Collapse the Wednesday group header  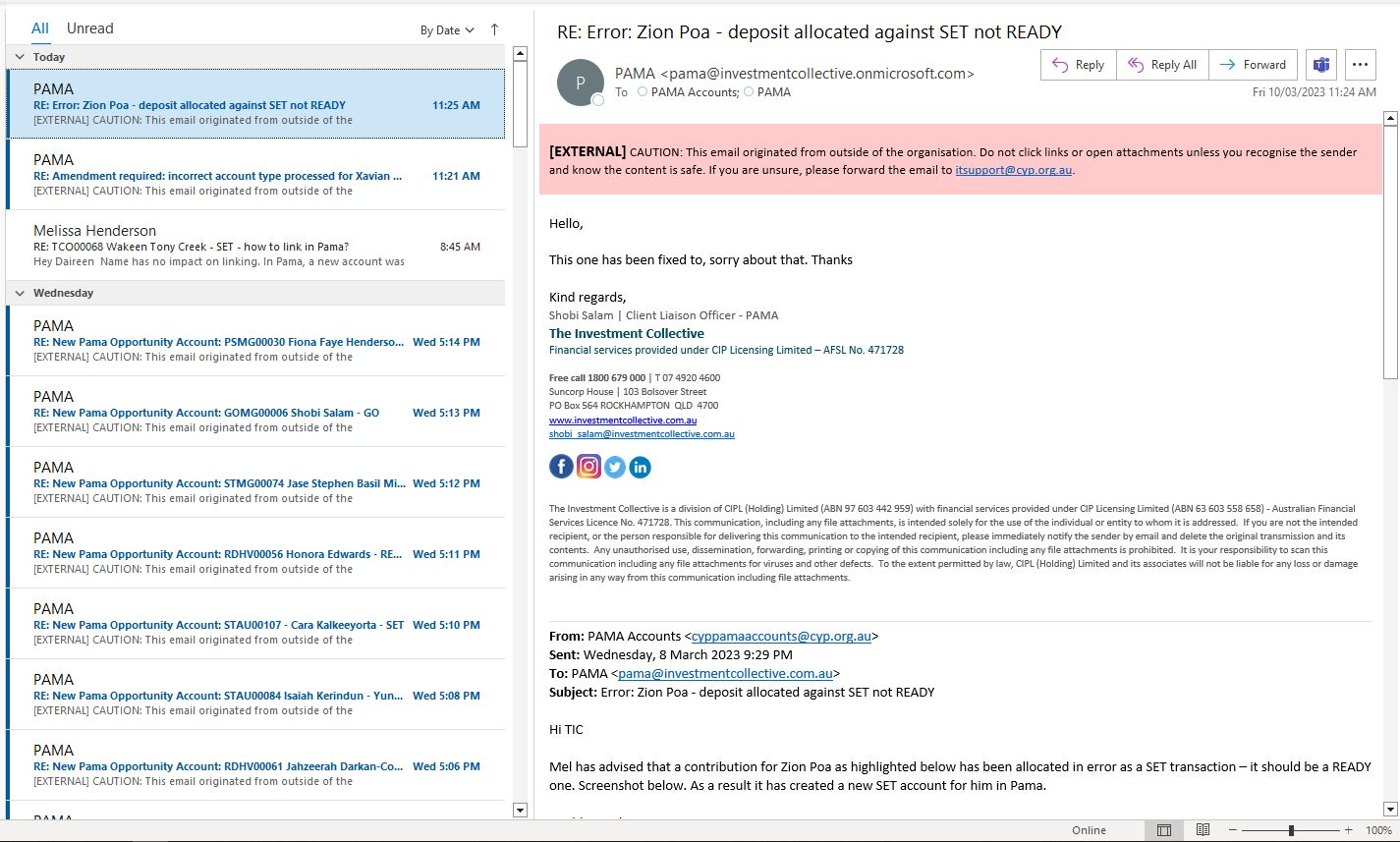click(x=20, y=293)
